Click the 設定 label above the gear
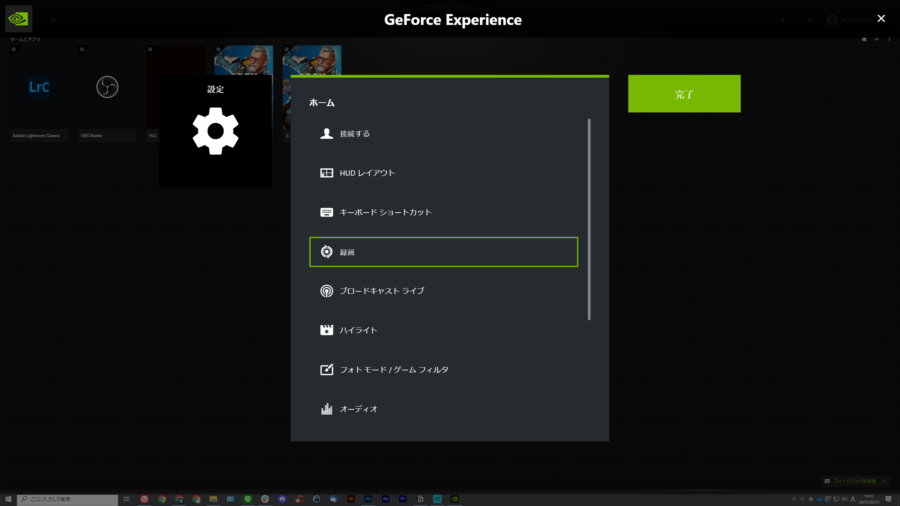The width and height of the screenshot is (900, 506). coord(215,89)
